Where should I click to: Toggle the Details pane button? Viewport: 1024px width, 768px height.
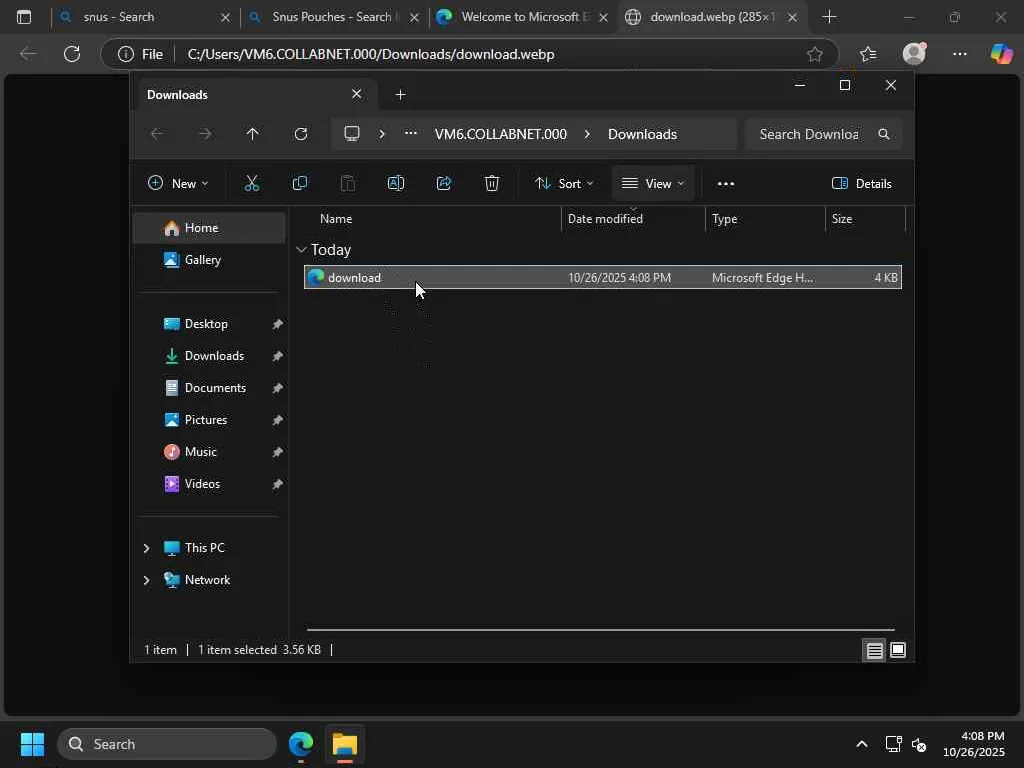(861, 183)
